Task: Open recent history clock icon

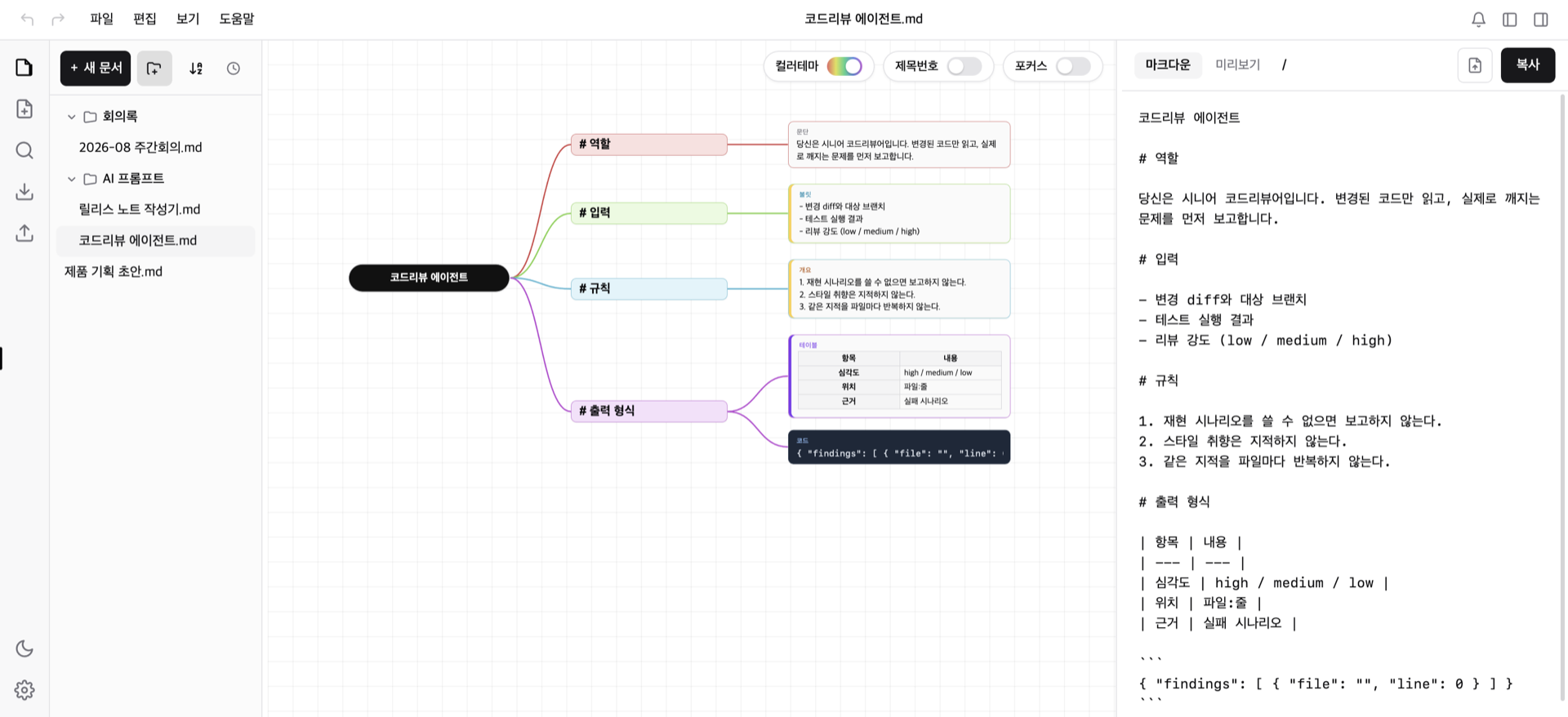Action: pyautogui.click(x=234, y=69)
